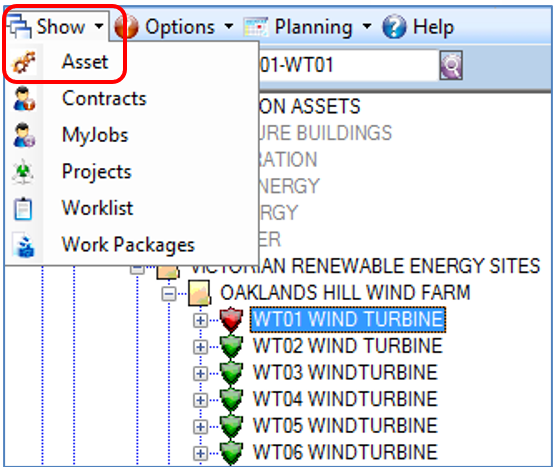Screen dimensions: 554x467
Task: Click the asset search text field
Action: (x=348, y=65)
